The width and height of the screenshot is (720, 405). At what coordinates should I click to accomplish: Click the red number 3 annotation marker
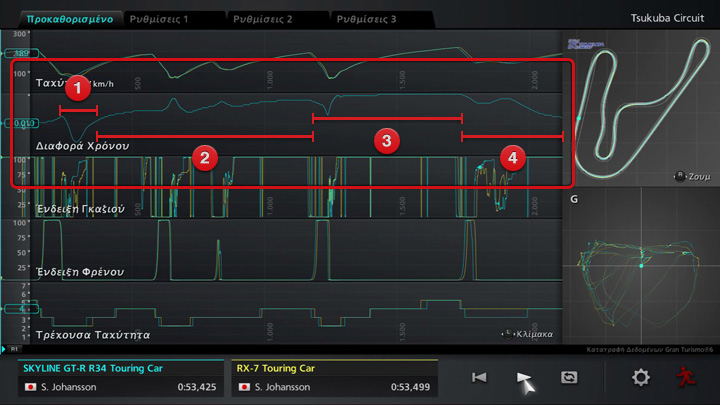(x=387, y=140)
